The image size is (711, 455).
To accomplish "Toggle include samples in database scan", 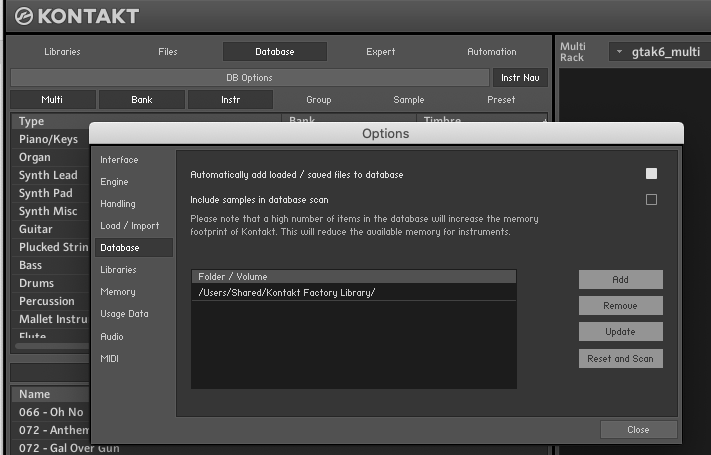I will 651,200.
